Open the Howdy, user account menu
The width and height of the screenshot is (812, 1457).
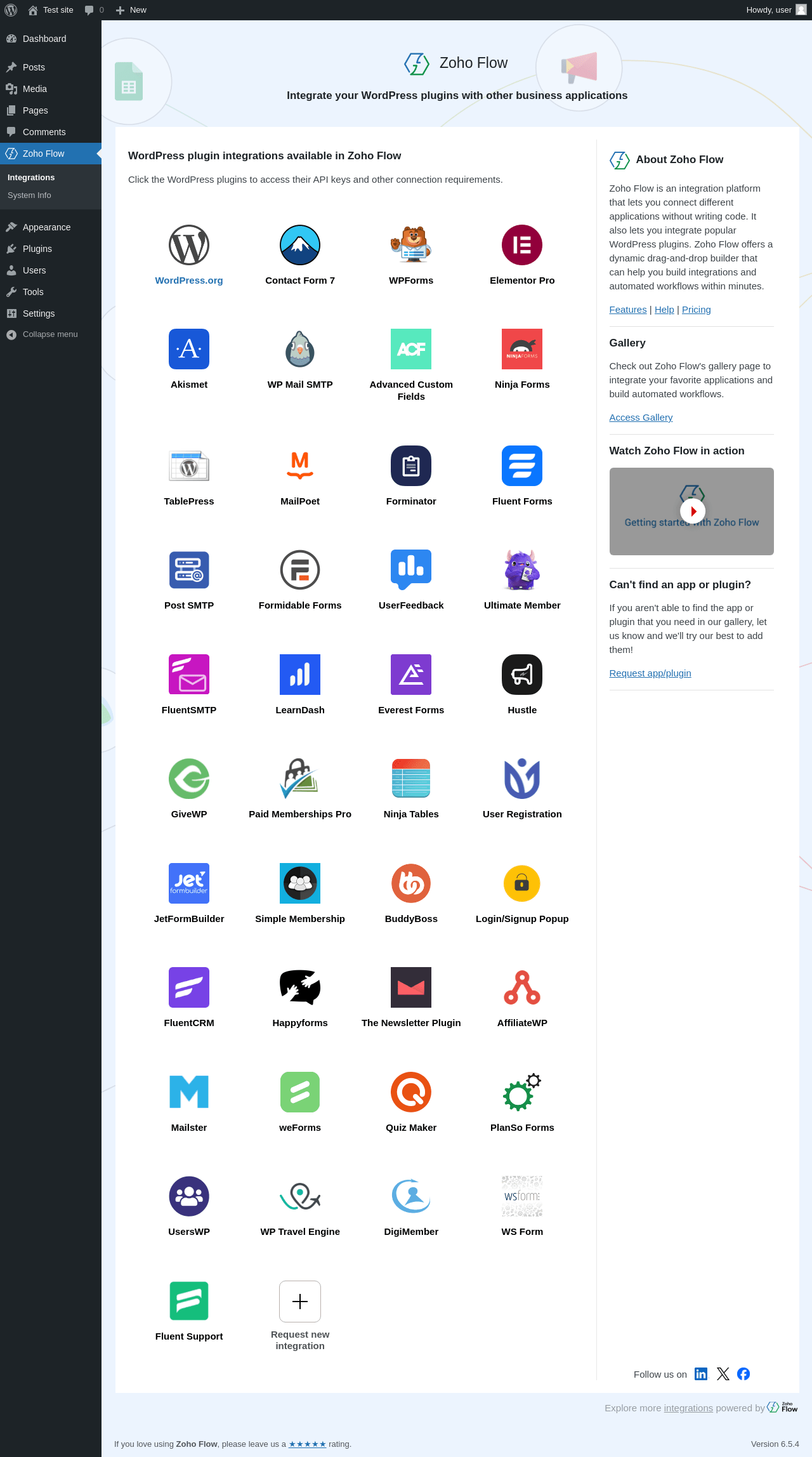click(x=776, y=10)
